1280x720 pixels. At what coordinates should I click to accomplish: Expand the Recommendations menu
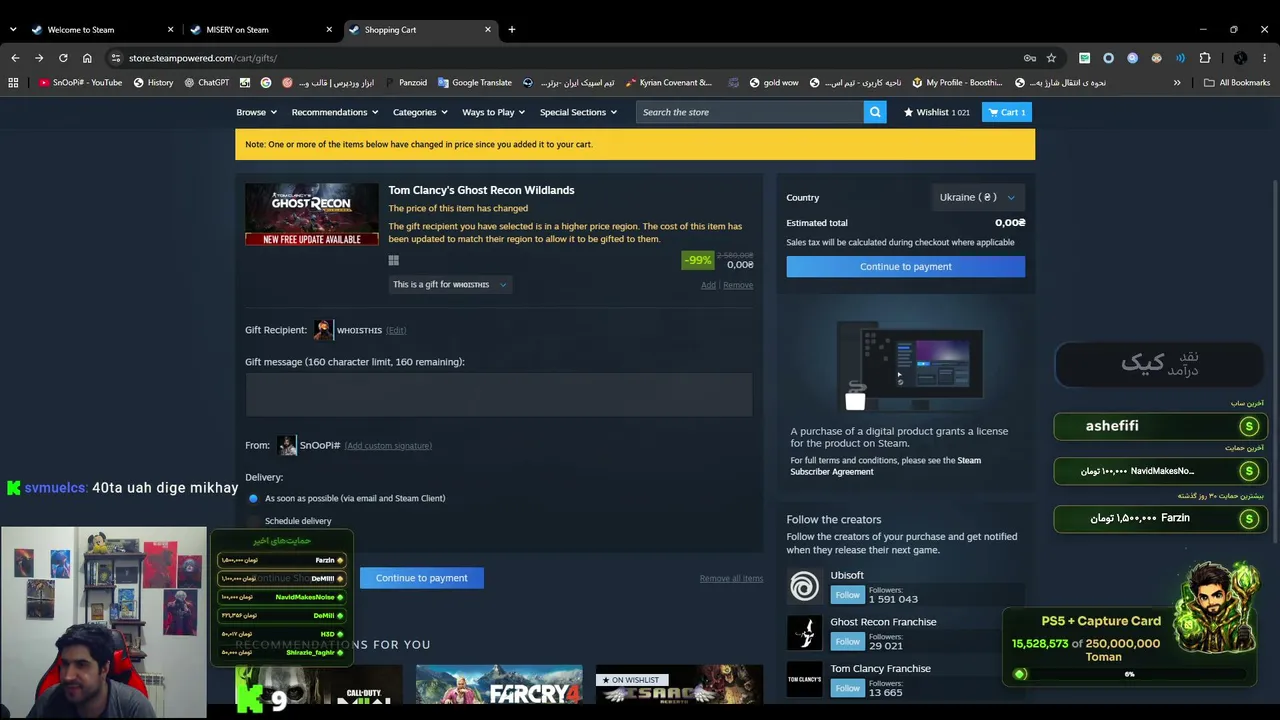coord(335,112)
